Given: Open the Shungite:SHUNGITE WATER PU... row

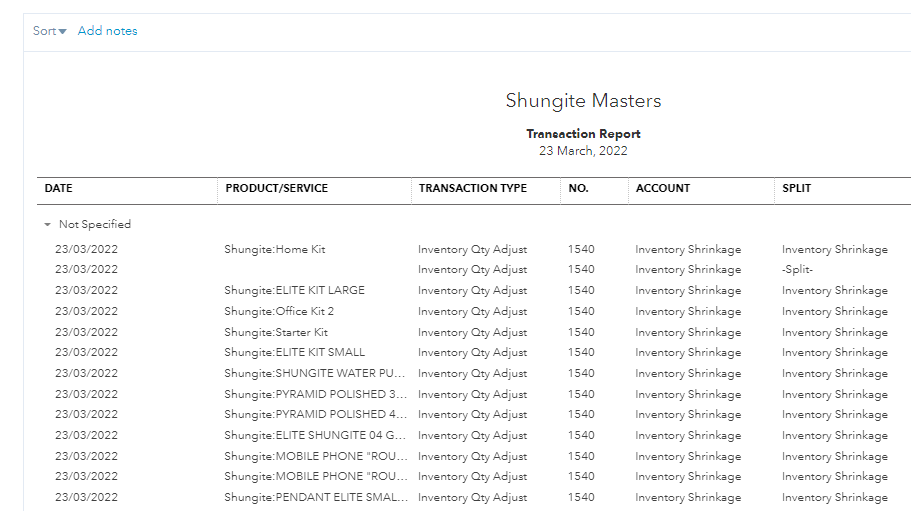Looking at the screenshot, I should (x=315, y=373).
